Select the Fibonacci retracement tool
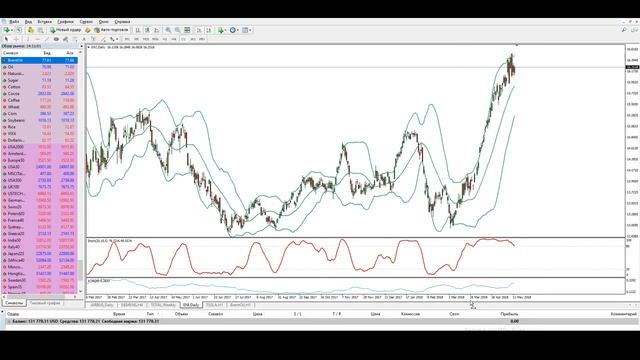 [x=75, y=39]
